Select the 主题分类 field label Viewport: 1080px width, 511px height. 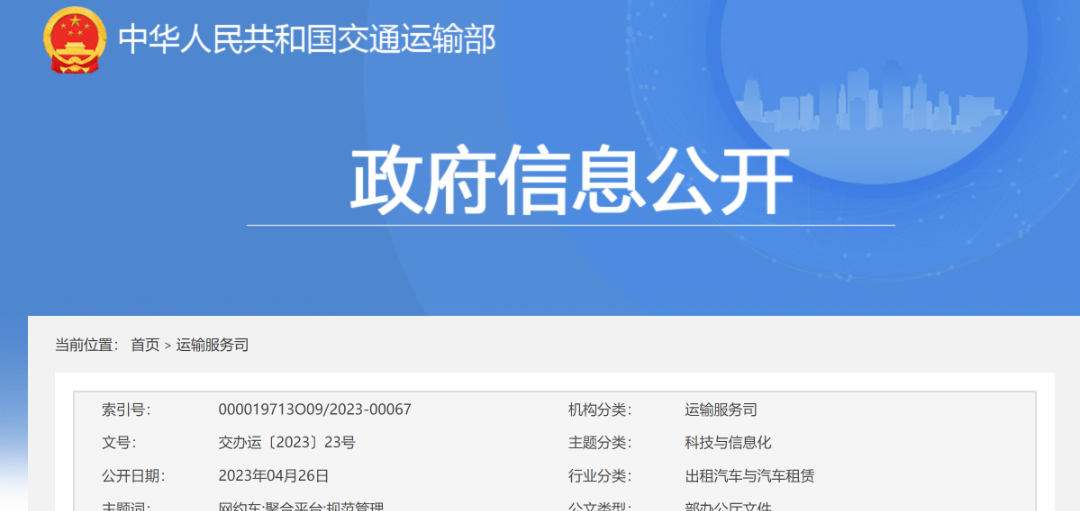[600, 443]
